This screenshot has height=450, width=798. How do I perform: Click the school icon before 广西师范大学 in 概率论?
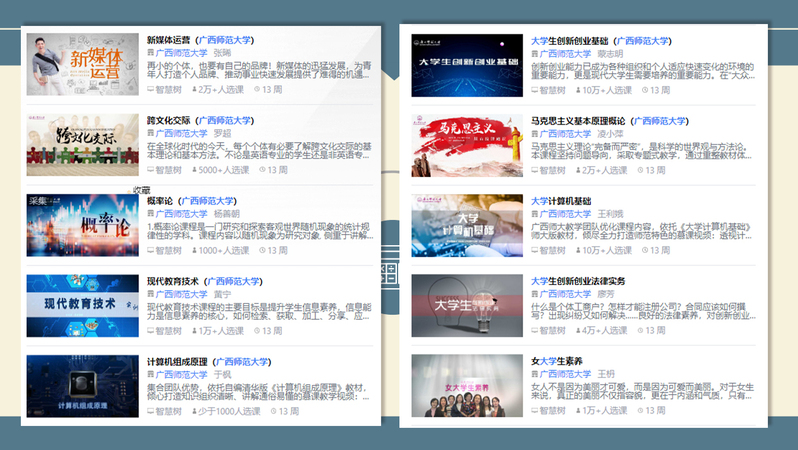151,213
